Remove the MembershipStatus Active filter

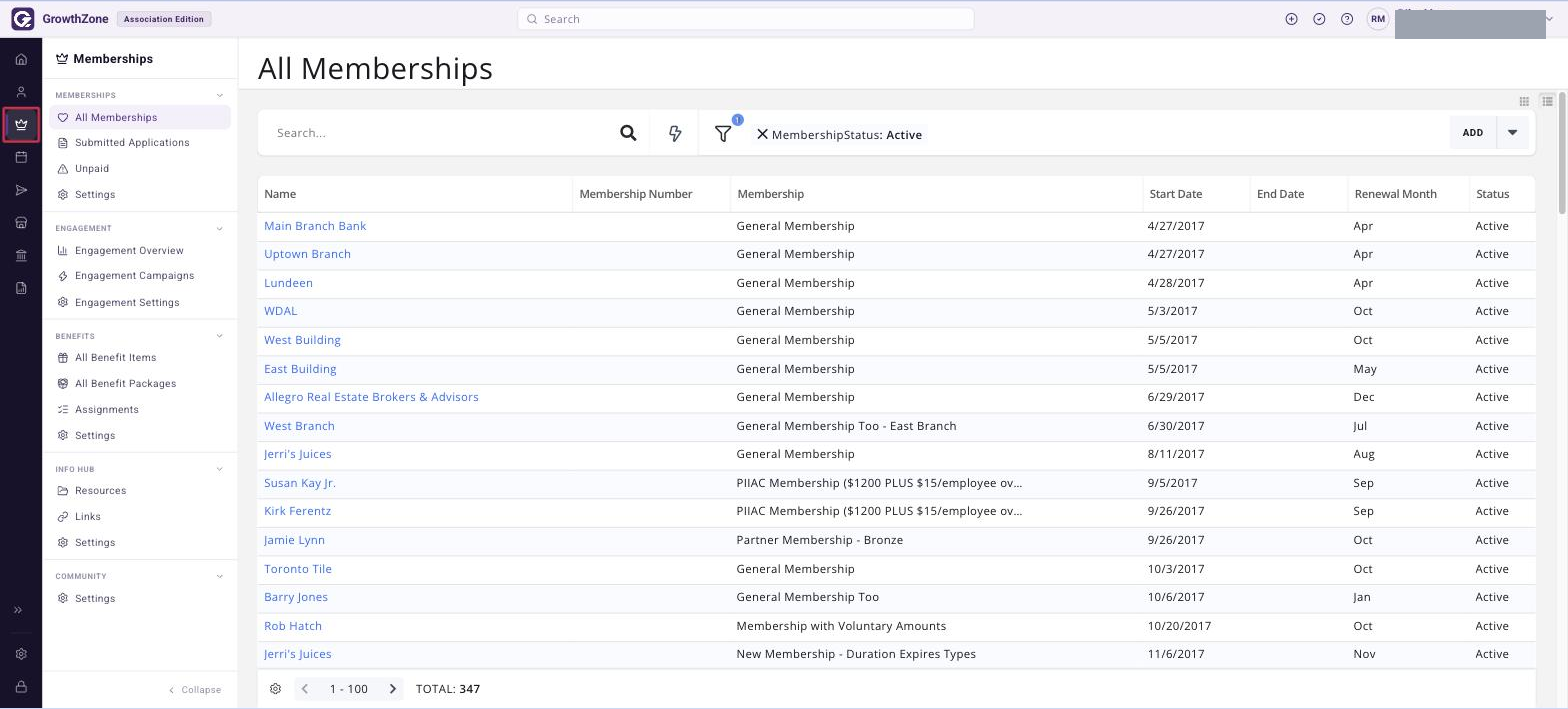pyautogui.click(x=762, y=134)
